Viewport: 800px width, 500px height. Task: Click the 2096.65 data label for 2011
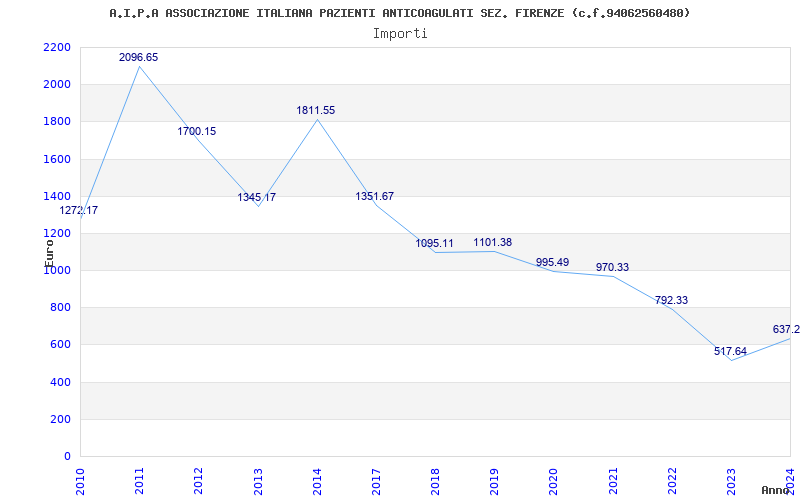click(138, 58)
